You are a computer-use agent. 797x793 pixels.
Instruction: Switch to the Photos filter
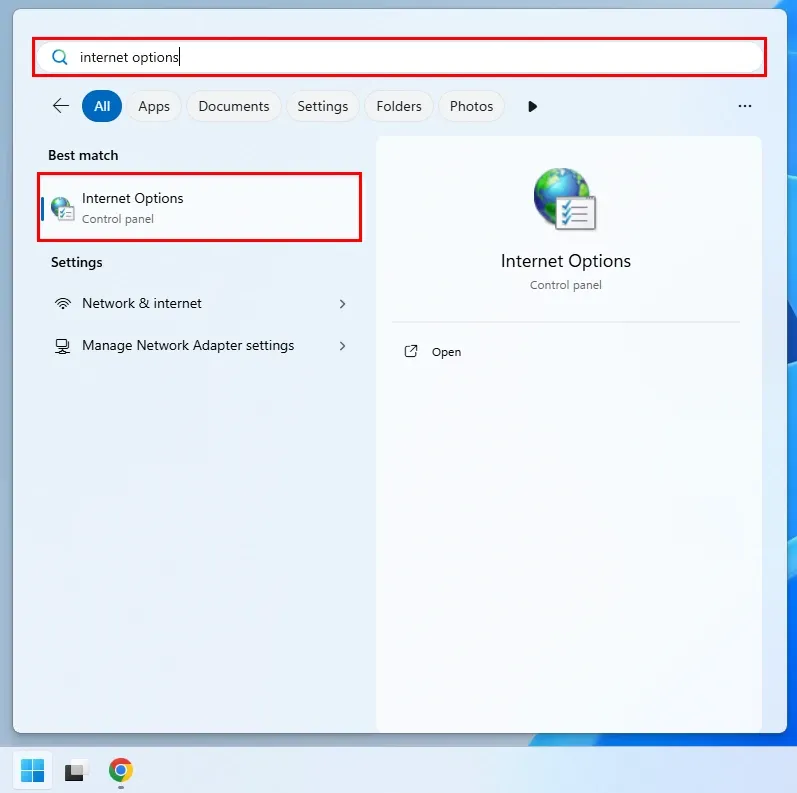pyautogui.click(x=471, y=106)
